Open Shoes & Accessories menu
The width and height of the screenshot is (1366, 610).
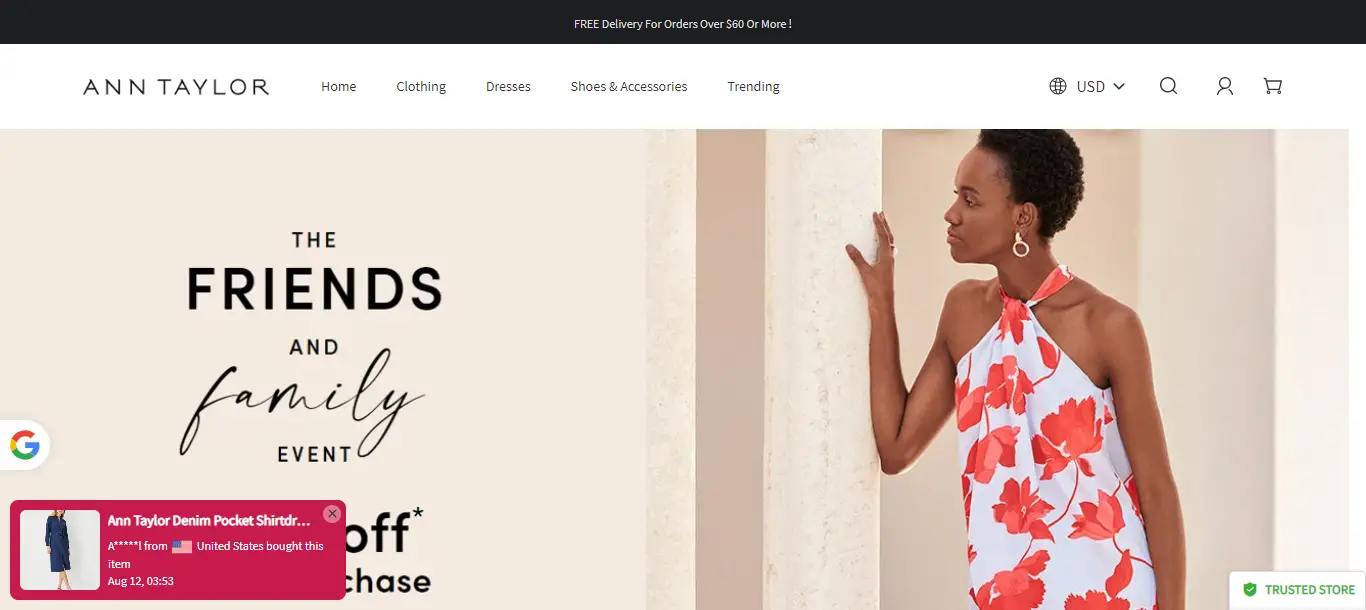[629, 86]
